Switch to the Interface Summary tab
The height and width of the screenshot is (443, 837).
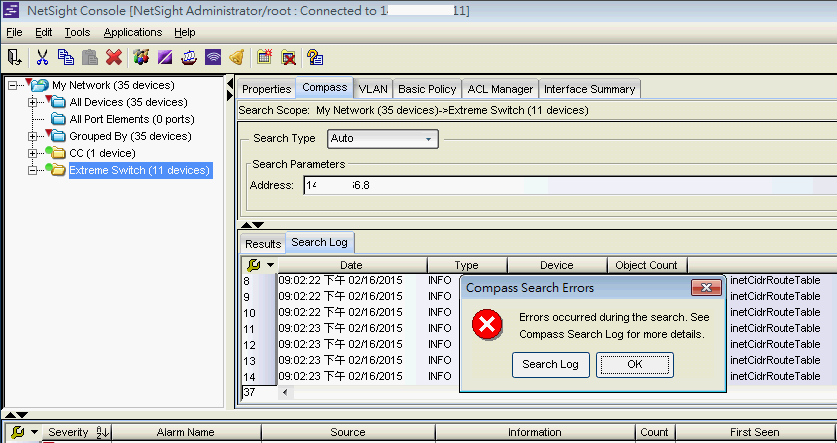tap(589, 89)
